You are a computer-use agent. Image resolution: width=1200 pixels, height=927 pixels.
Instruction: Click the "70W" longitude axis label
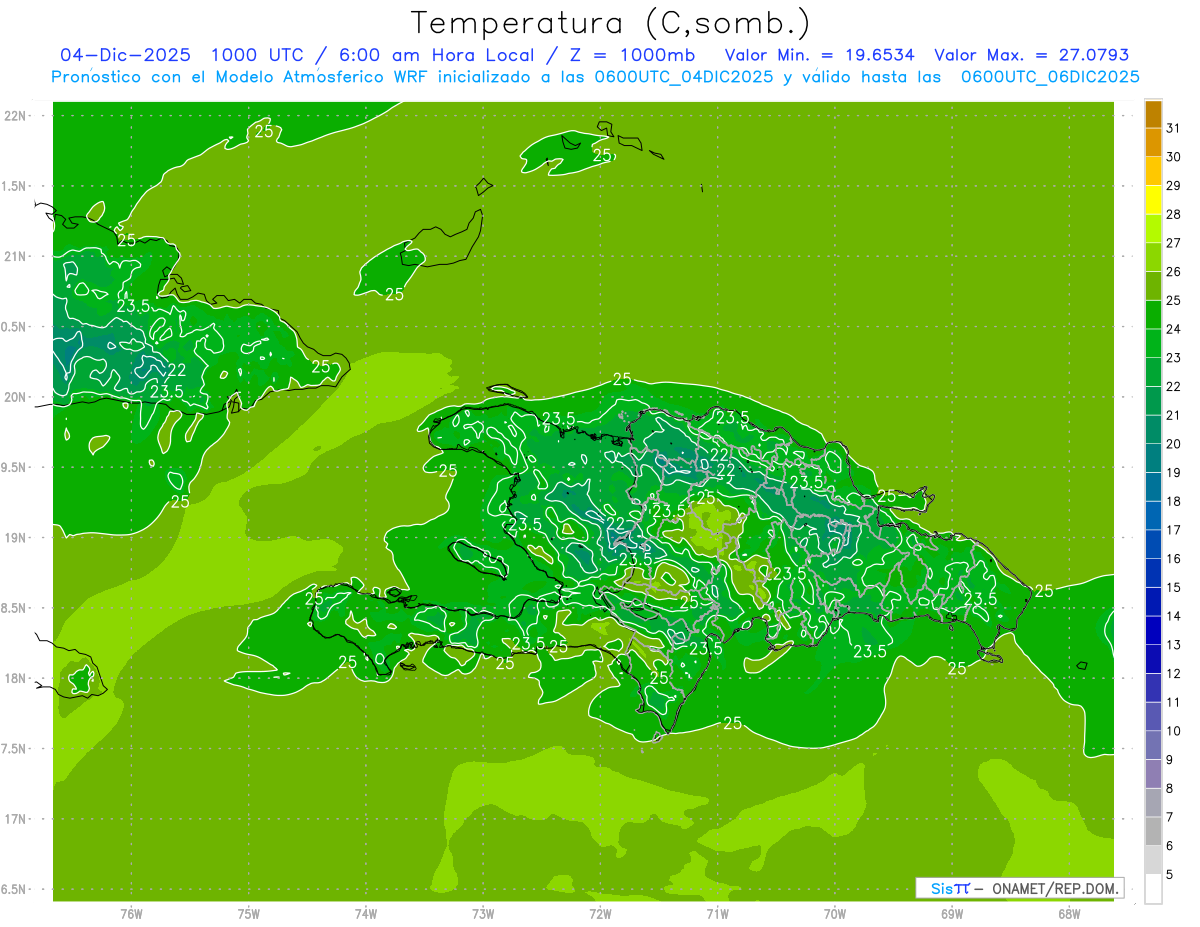[x=835, y=913]
